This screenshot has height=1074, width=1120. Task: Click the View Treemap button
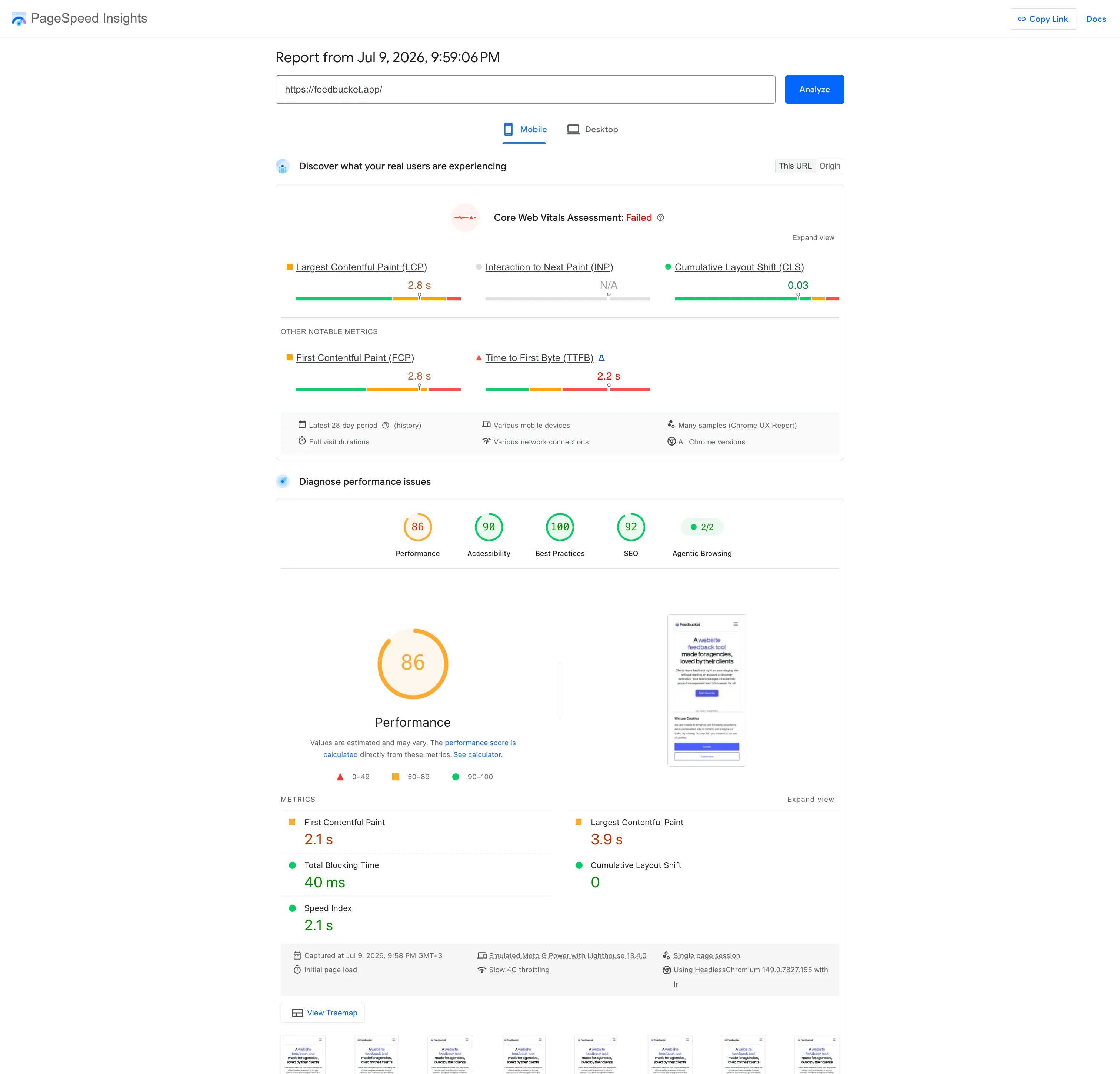click(x=323, y=1013)
